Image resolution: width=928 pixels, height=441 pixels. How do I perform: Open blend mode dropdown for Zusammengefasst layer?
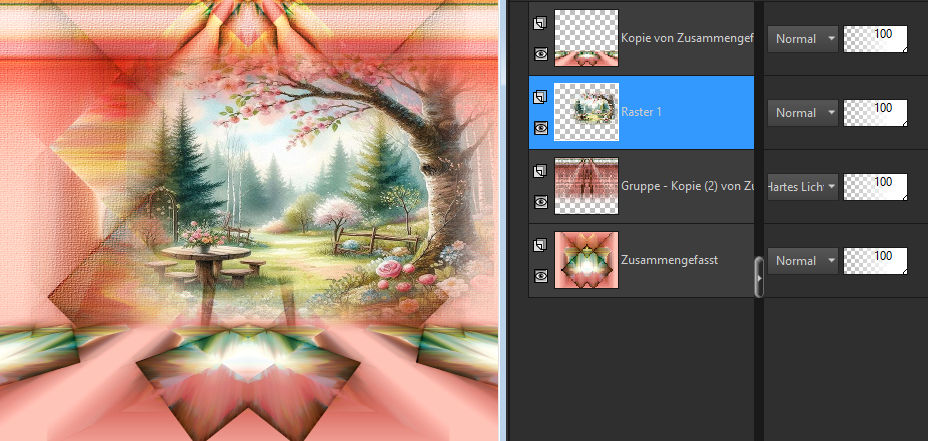click(x=803, y=260)
